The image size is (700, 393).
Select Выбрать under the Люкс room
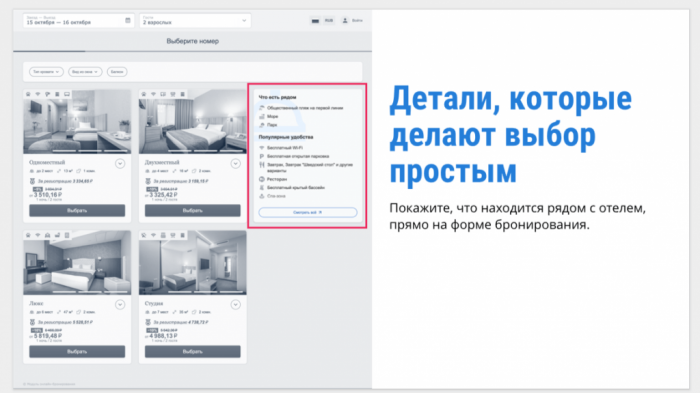pyautogui.click(x=77, y=351)
